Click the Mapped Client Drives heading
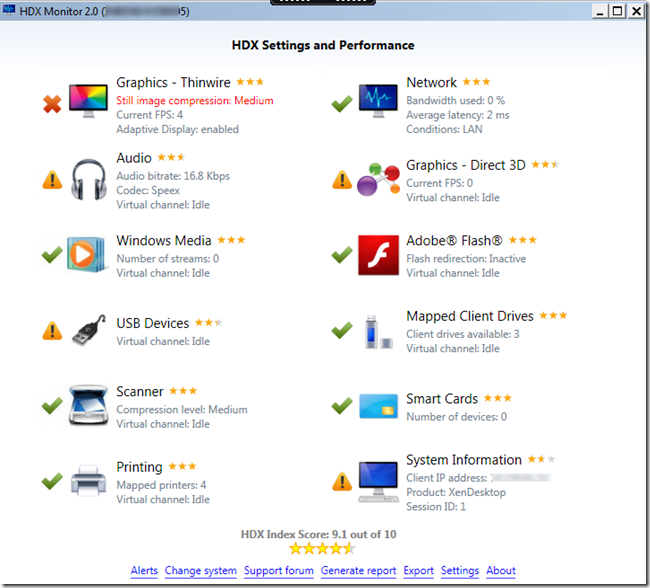 coord(470,316)
